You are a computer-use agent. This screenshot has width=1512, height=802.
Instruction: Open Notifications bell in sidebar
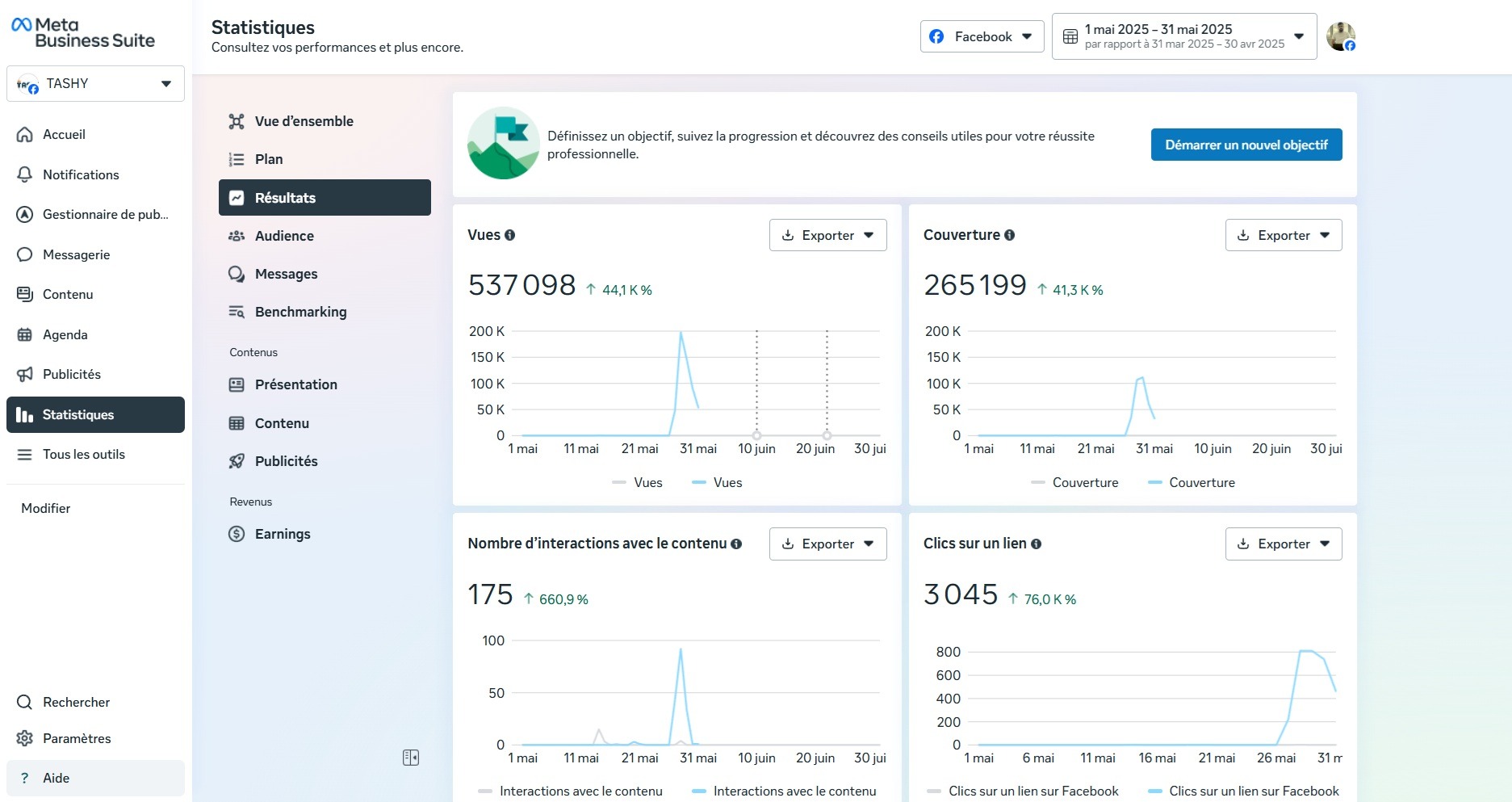(25, 174)
